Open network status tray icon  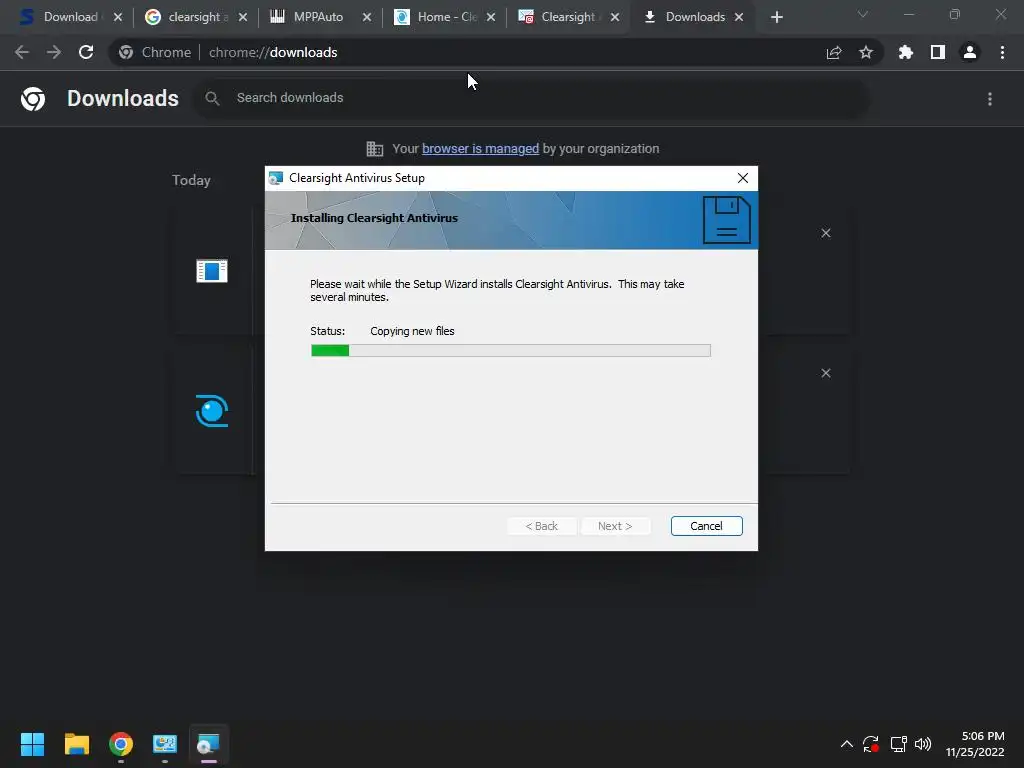click(x=898, y=744)
